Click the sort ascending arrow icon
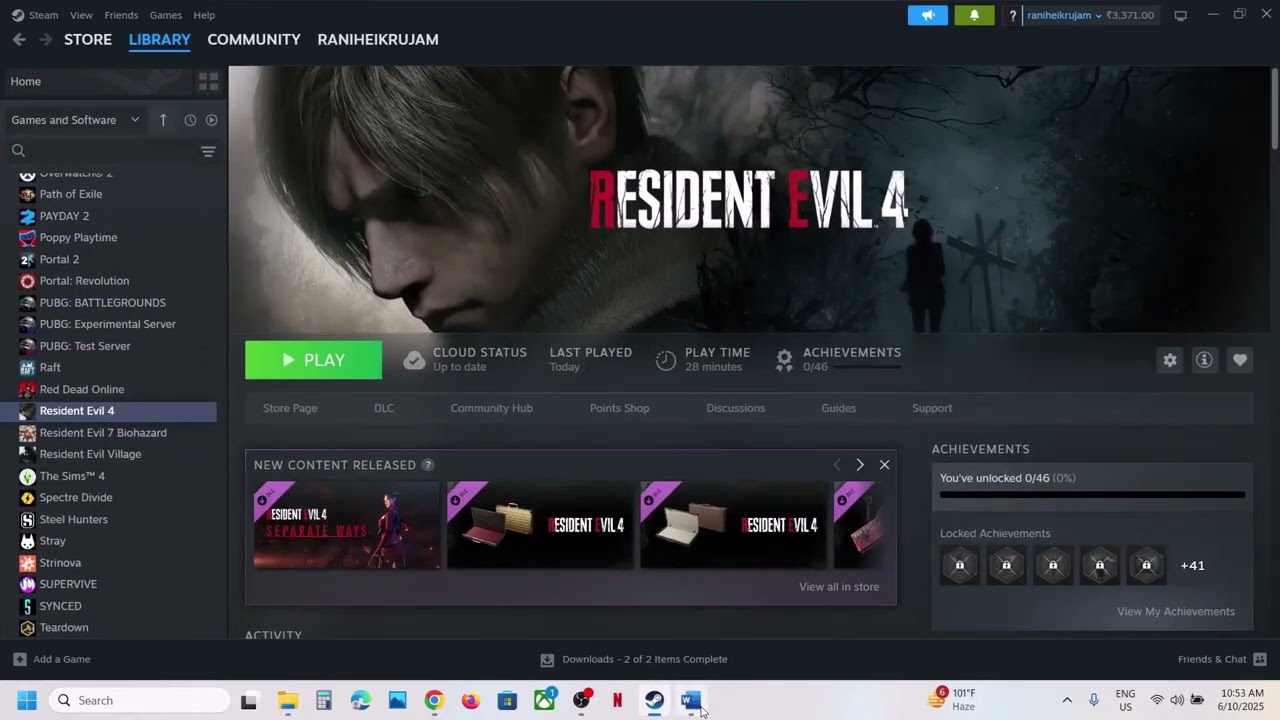Screen dimensions: 1280x720 [x=163, y=120]
